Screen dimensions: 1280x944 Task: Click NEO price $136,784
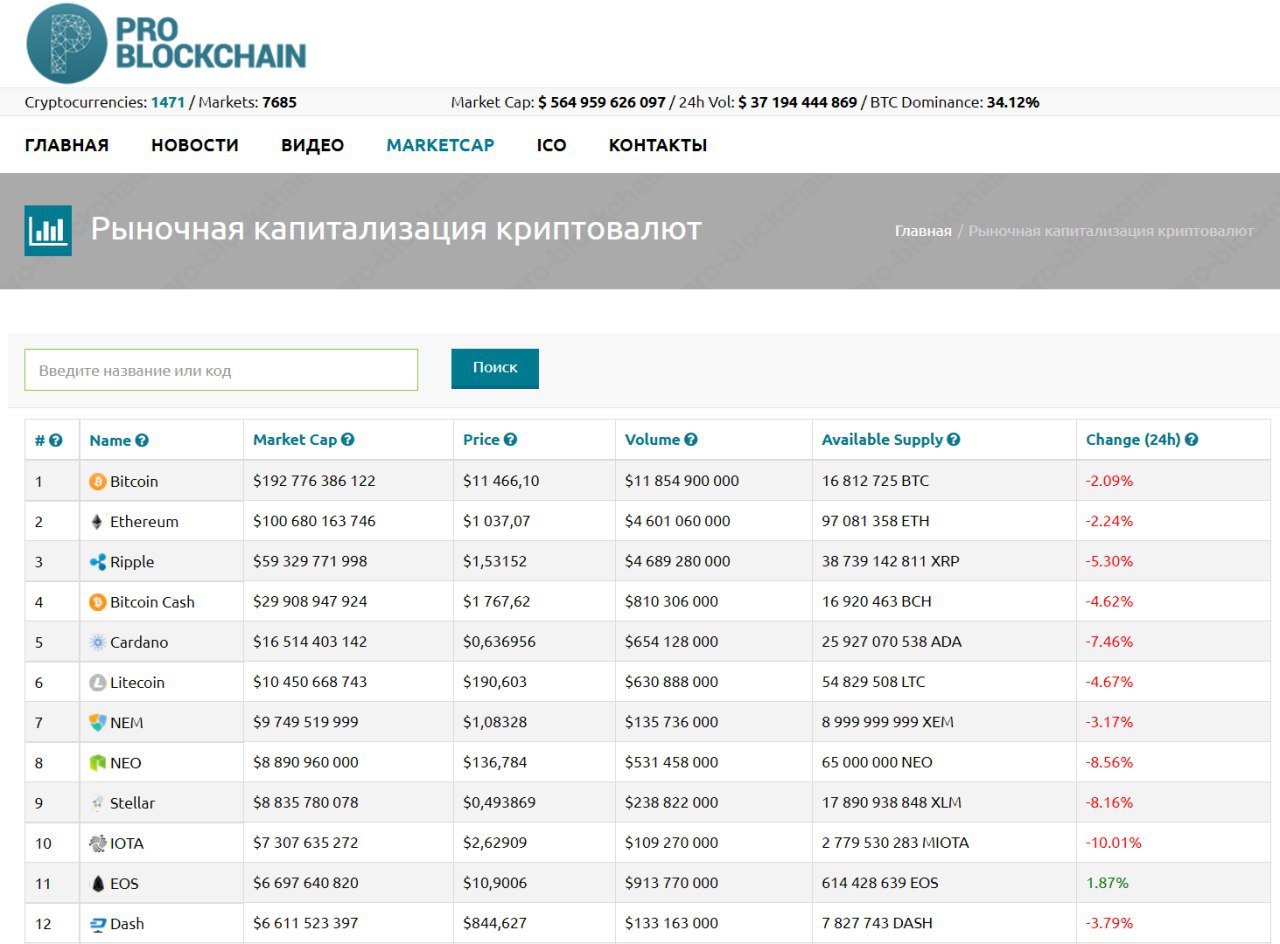pos(495,762)
